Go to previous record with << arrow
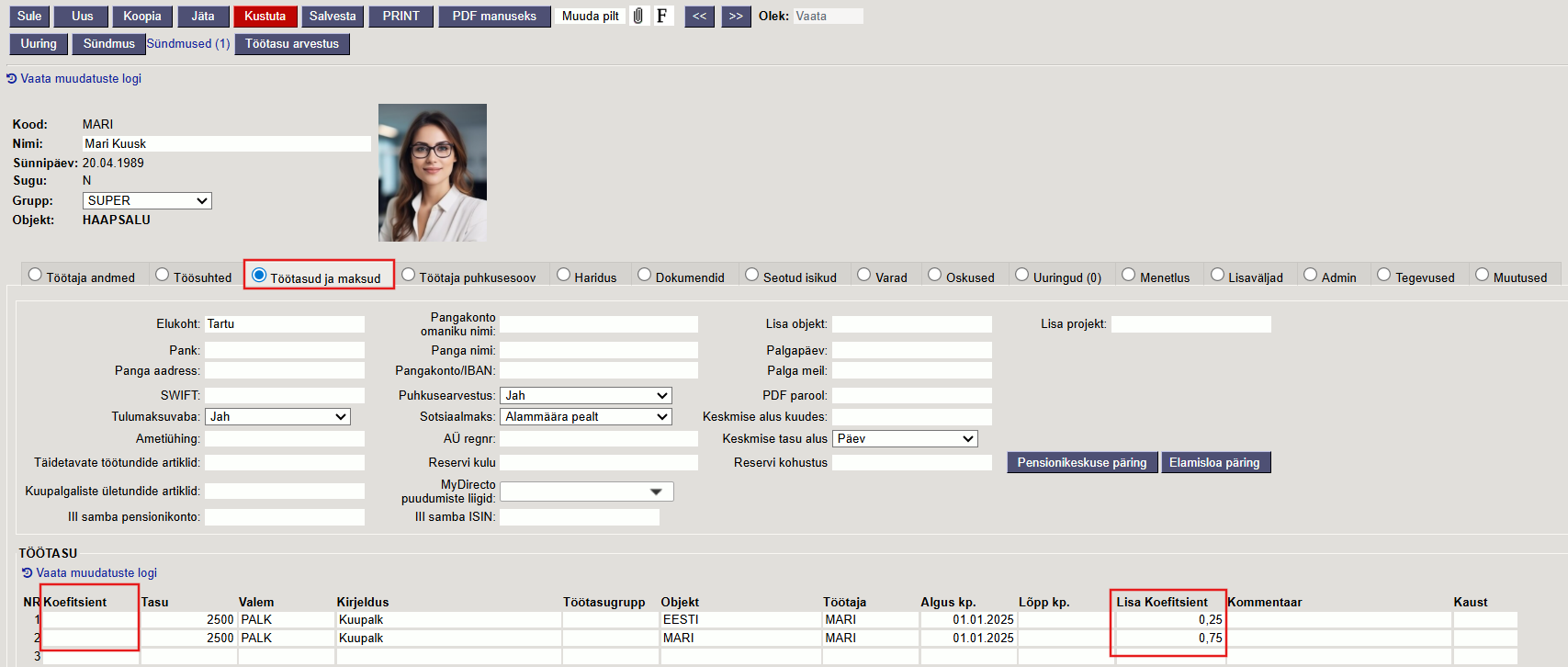1568x667 pixels. (x=699, y=17)
